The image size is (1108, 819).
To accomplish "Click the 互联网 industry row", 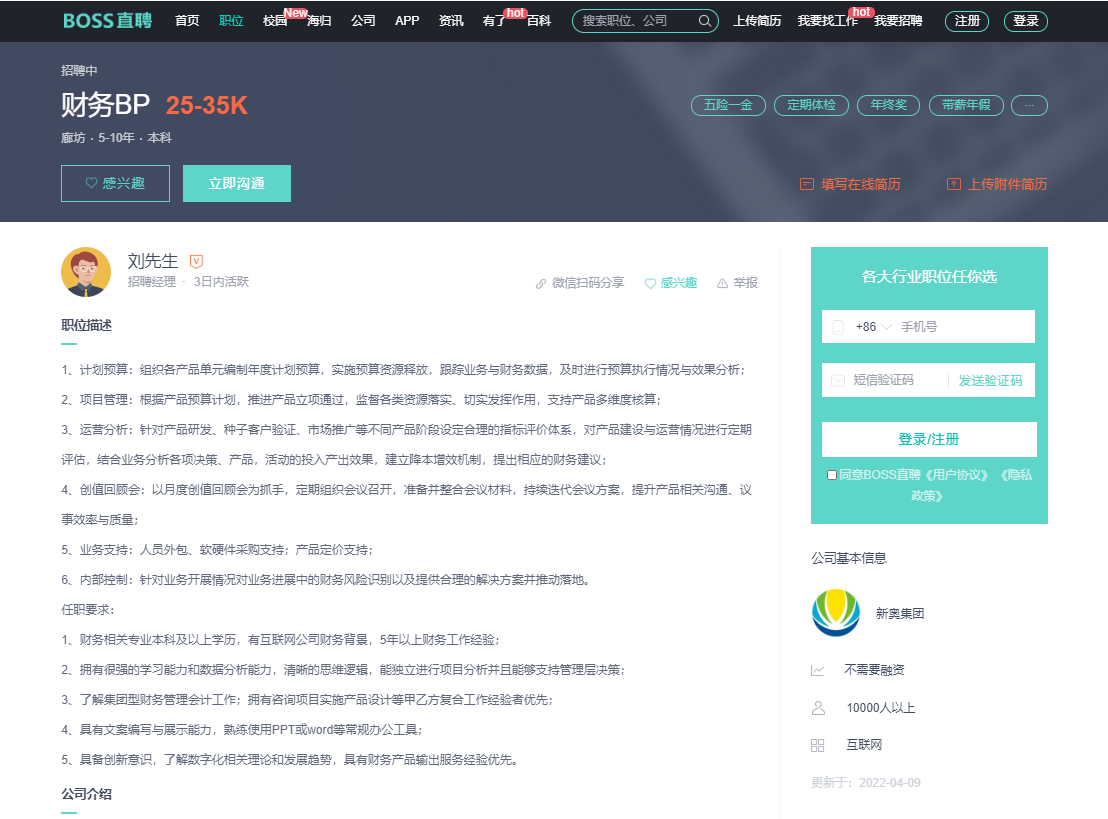I will pos(846,745).
